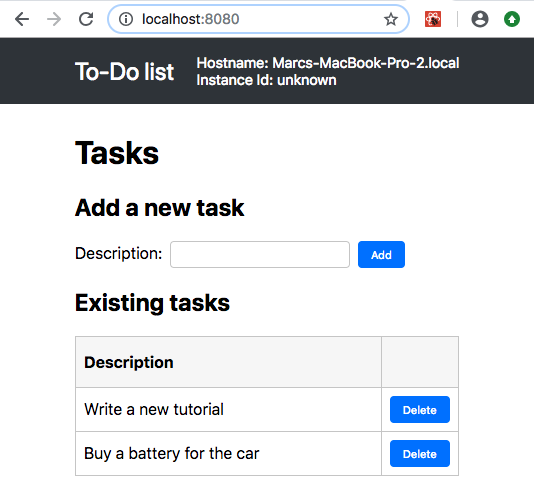This screenshot has width=534, height=489.
Task: Open the red extension icon
Action: pos(433,19)
